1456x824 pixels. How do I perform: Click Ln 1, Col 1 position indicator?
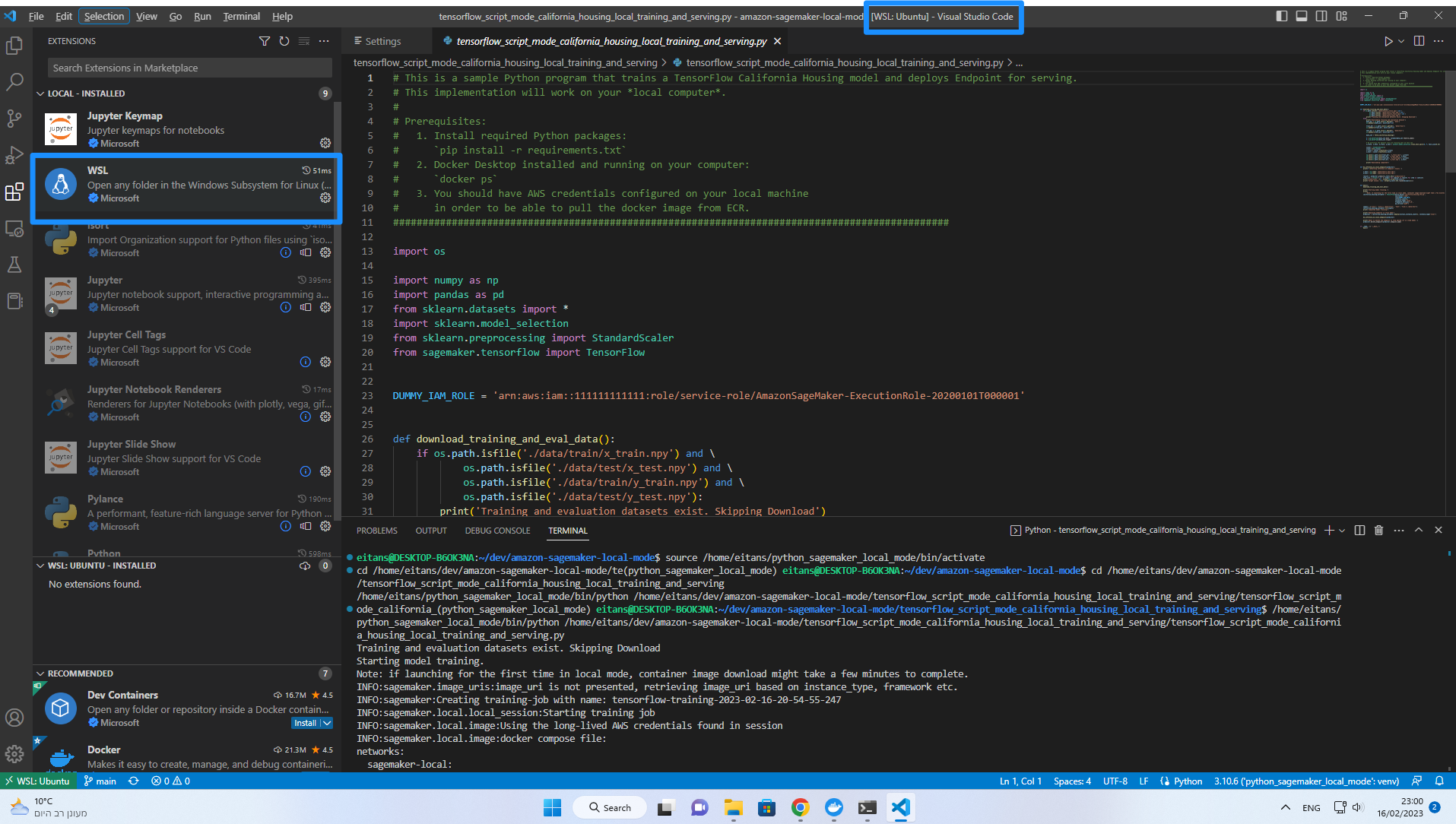[x=1020, y=781]
